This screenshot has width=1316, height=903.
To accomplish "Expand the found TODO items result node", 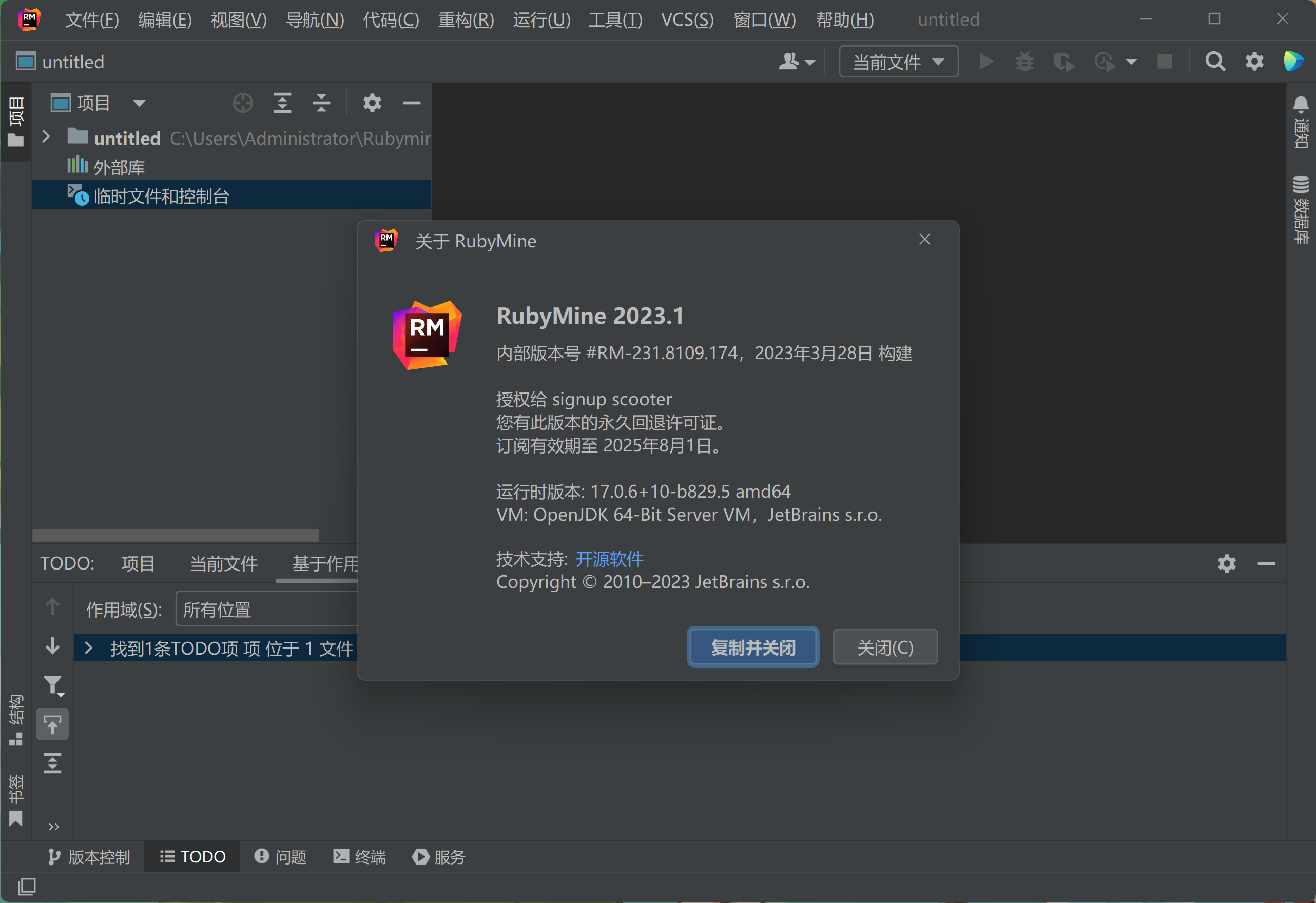I will (x=88, y=647).
